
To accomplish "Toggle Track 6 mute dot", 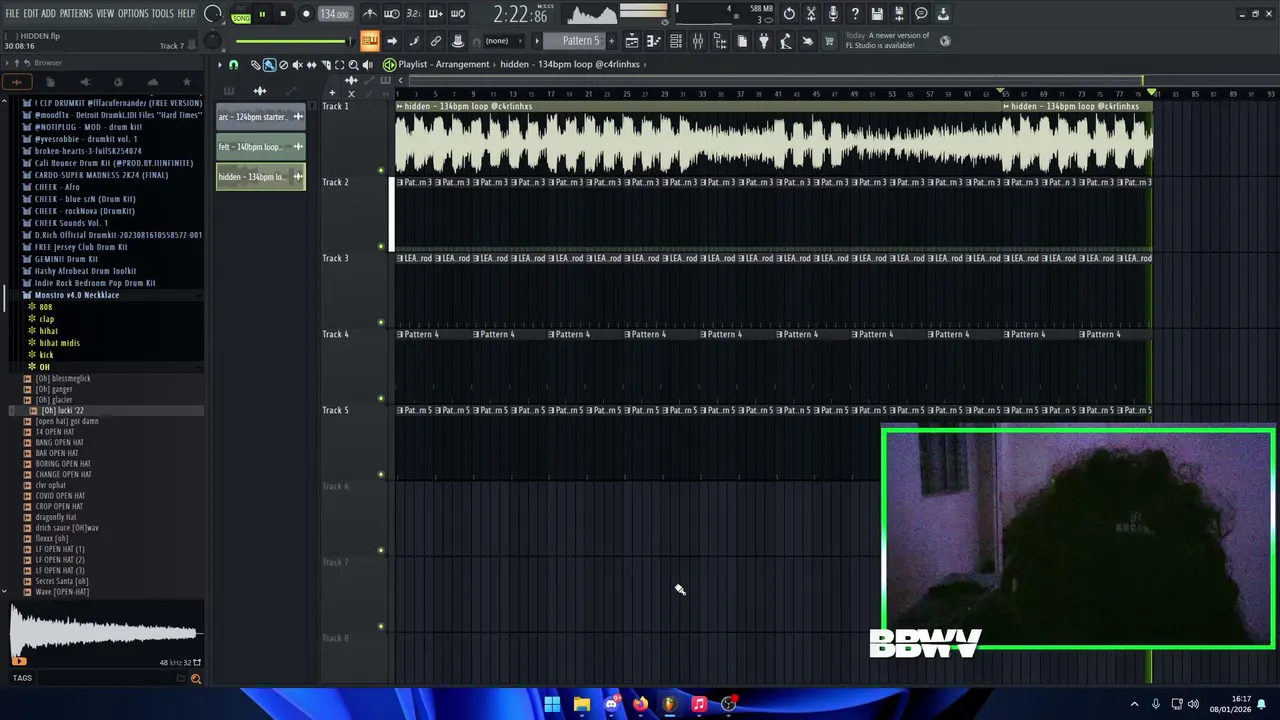I will [381, 550].
